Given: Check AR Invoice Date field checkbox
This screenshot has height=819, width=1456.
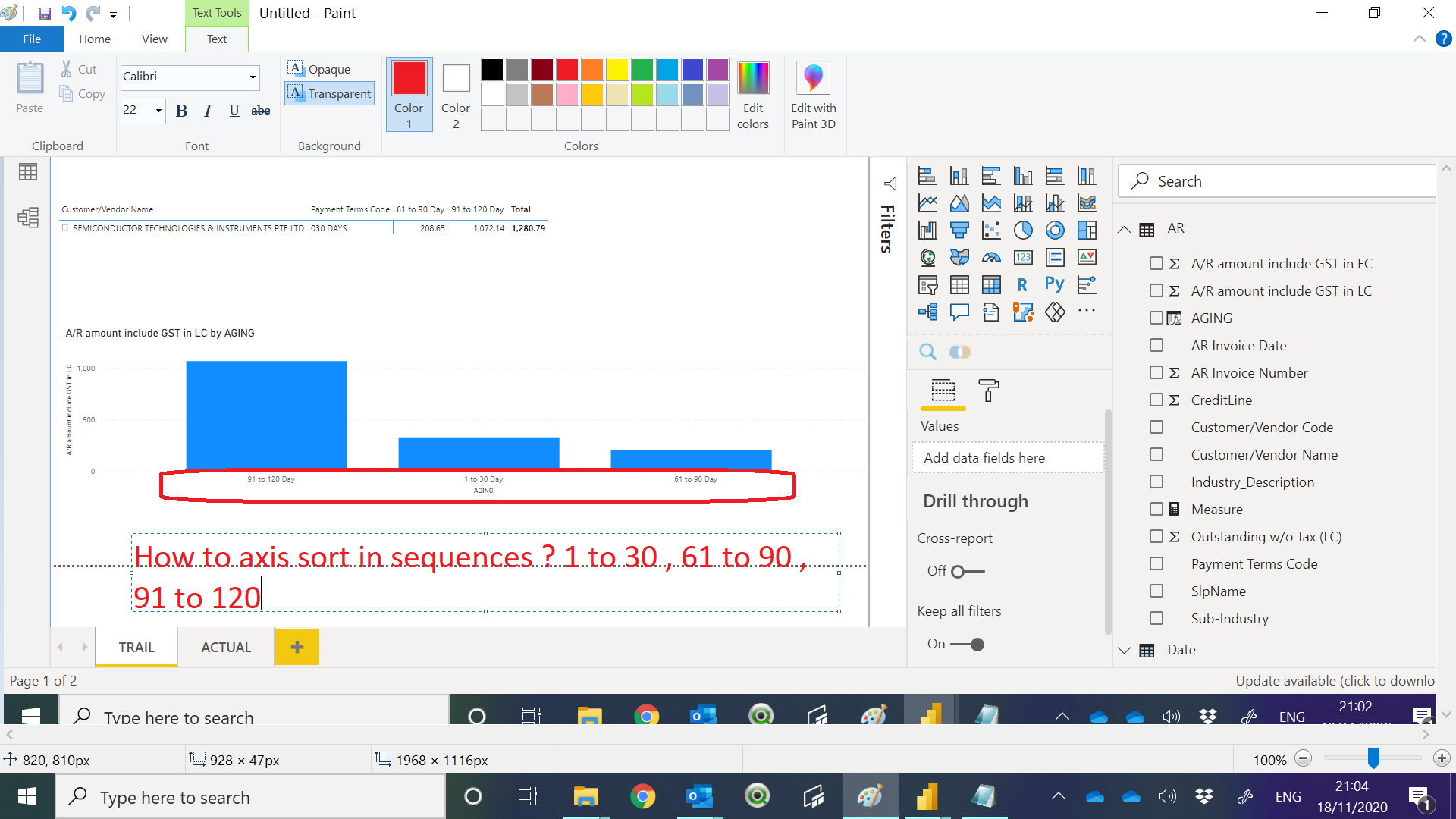Looking at the screenshot, I should coord(1156,345).
